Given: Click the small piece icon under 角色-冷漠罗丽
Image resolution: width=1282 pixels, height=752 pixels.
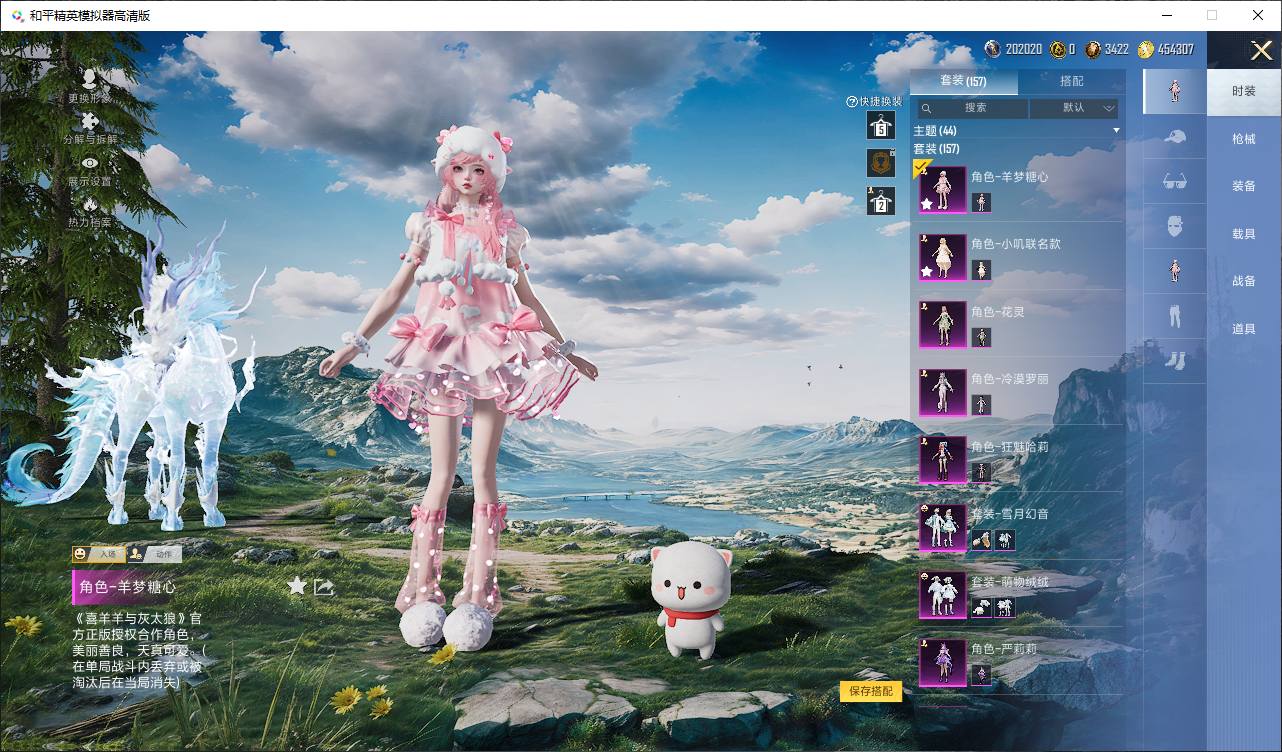Looking at the screenshot, I should tap(981, 405).
